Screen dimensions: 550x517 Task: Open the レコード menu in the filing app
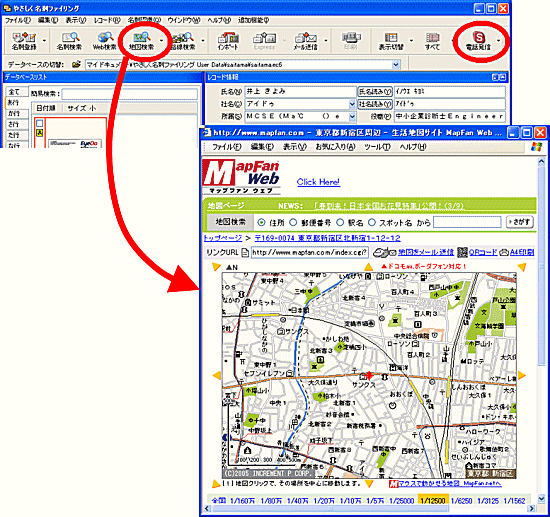click(x=107, y=20)
